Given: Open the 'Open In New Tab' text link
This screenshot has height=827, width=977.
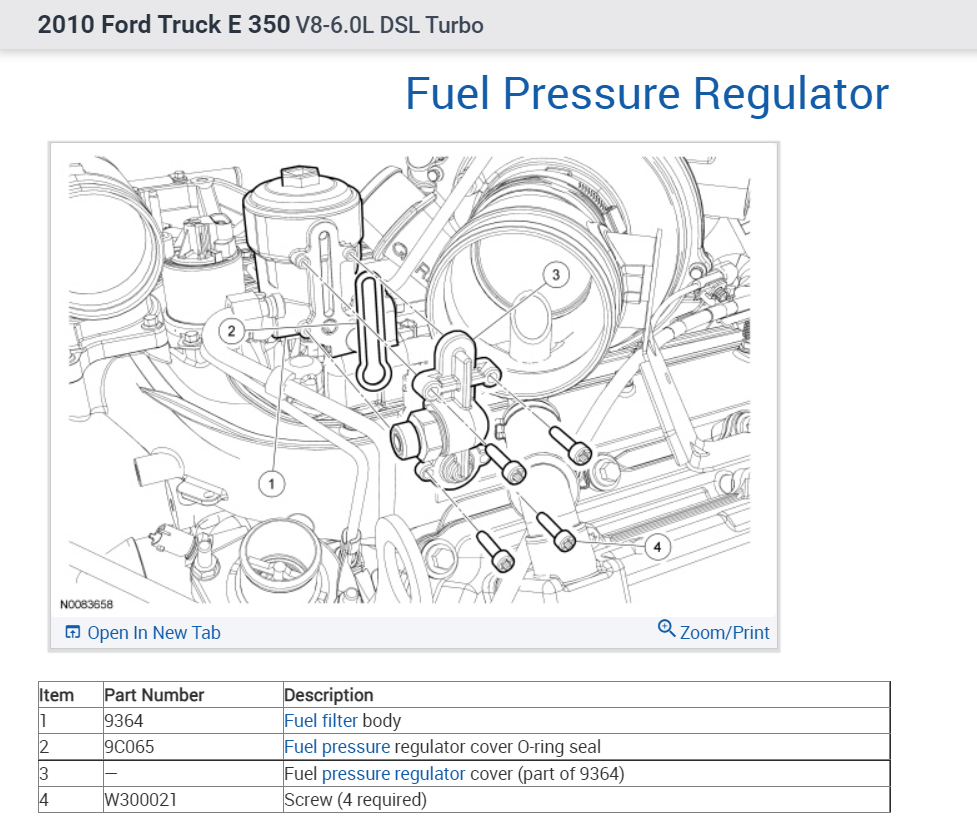Looking at the screenshot, I should click(x=154, y=633).
